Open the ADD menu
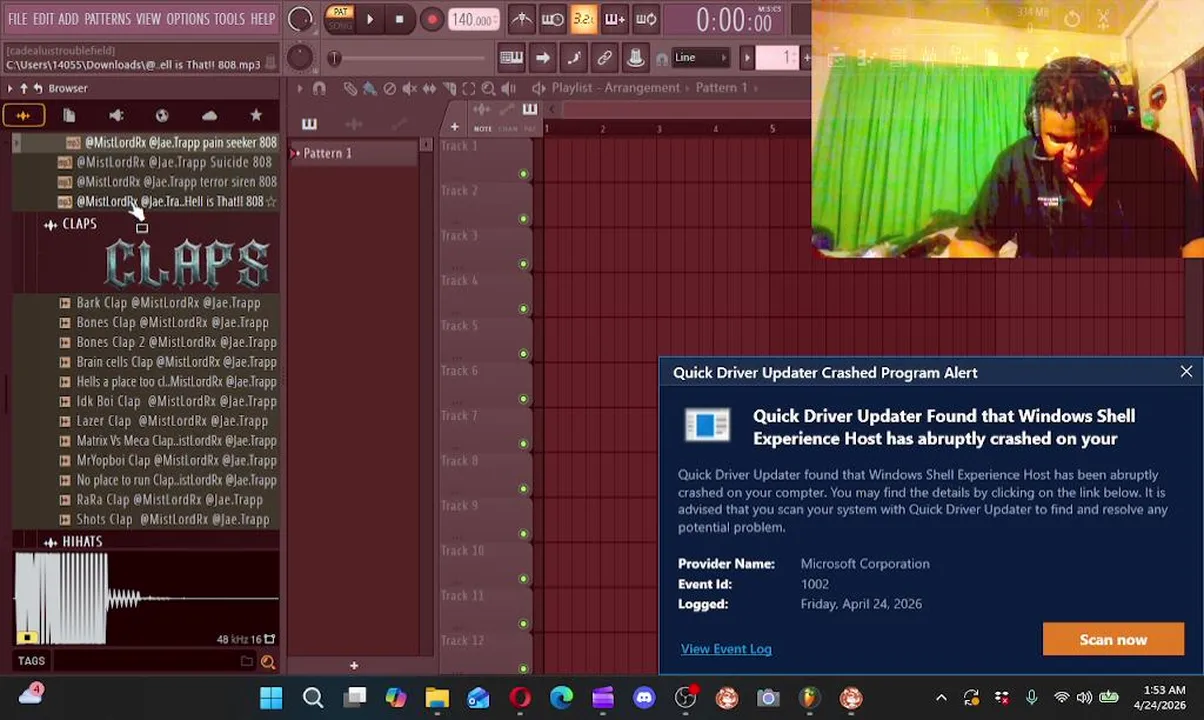This screenshot has height=720, width=1204. tap(68, 19)
